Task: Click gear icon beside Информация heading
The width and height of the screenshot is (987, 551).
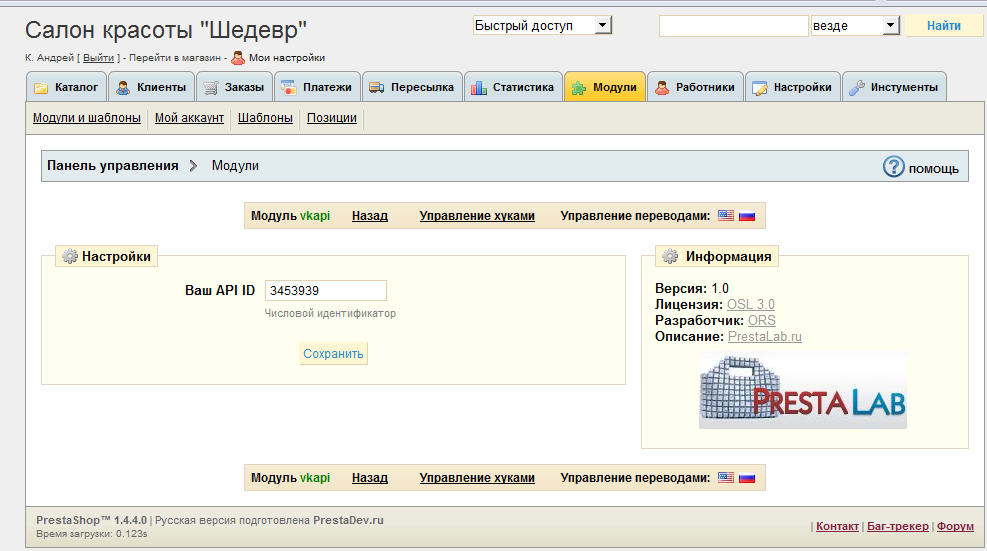Action: click(x=670, y=256)
